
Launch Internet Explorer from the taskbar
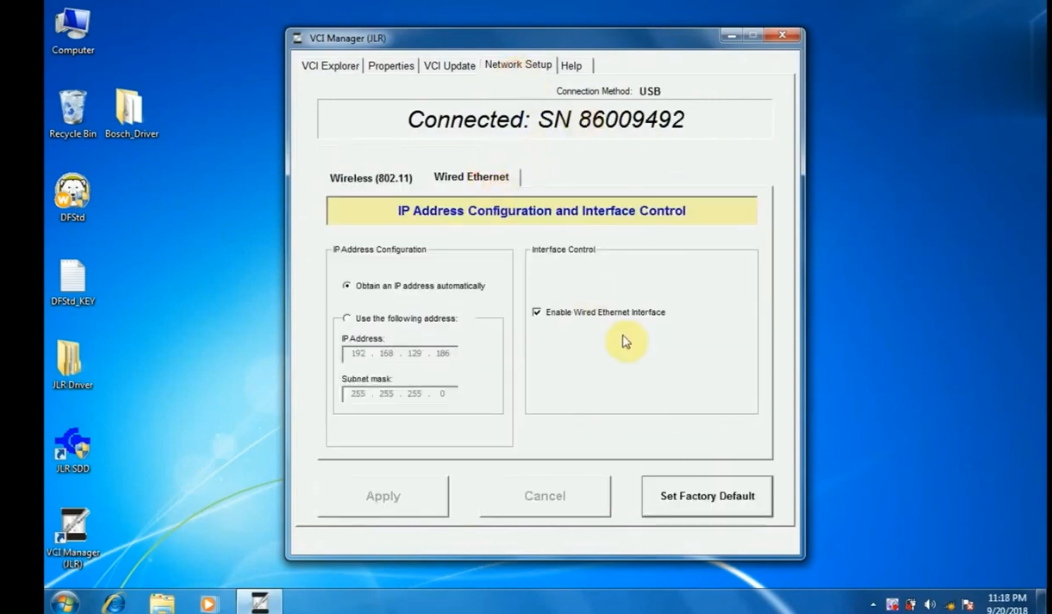(x=113, y=603)
